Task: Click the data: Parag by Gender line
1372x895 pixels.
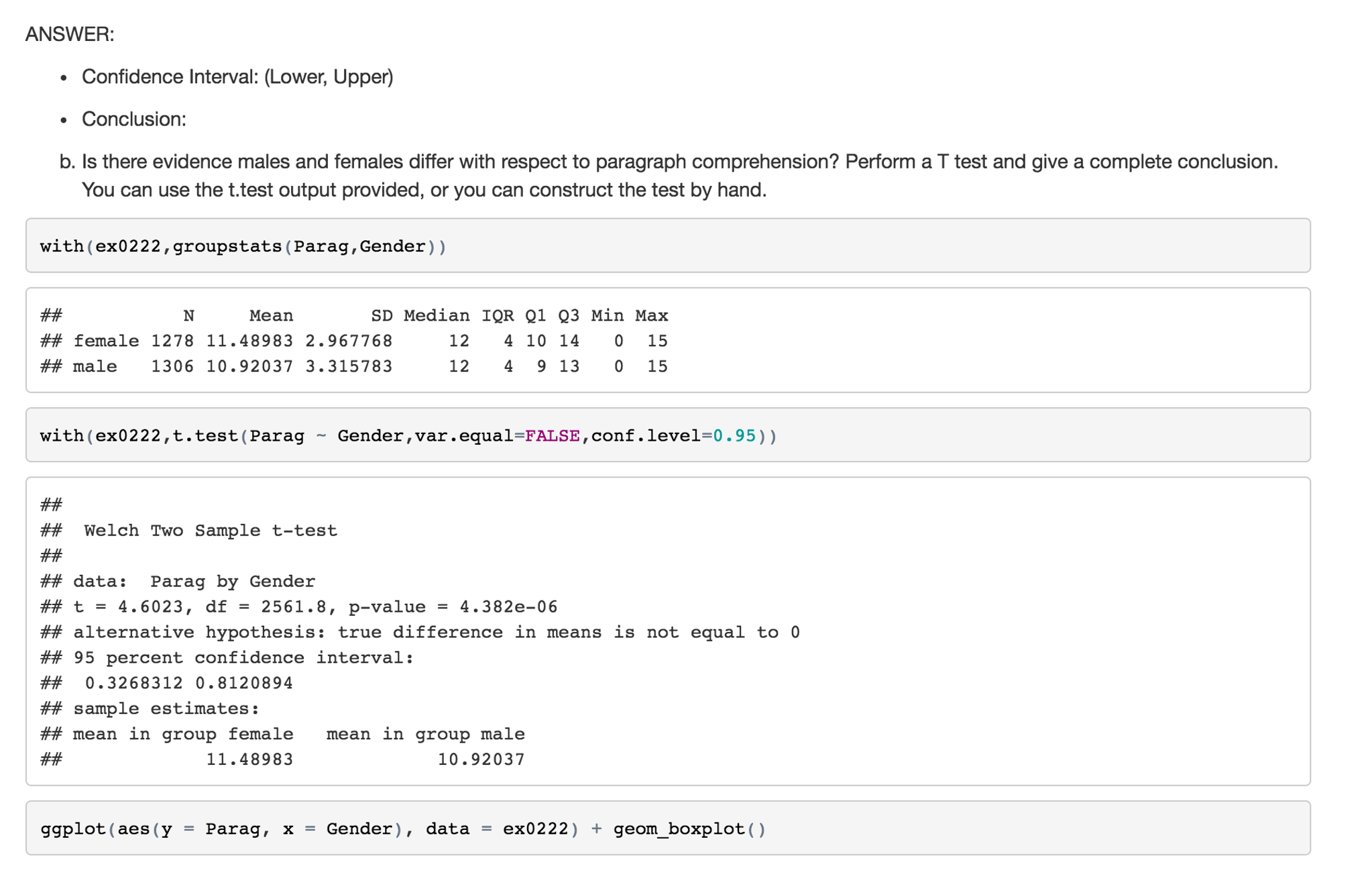Action: coord(194,582)
